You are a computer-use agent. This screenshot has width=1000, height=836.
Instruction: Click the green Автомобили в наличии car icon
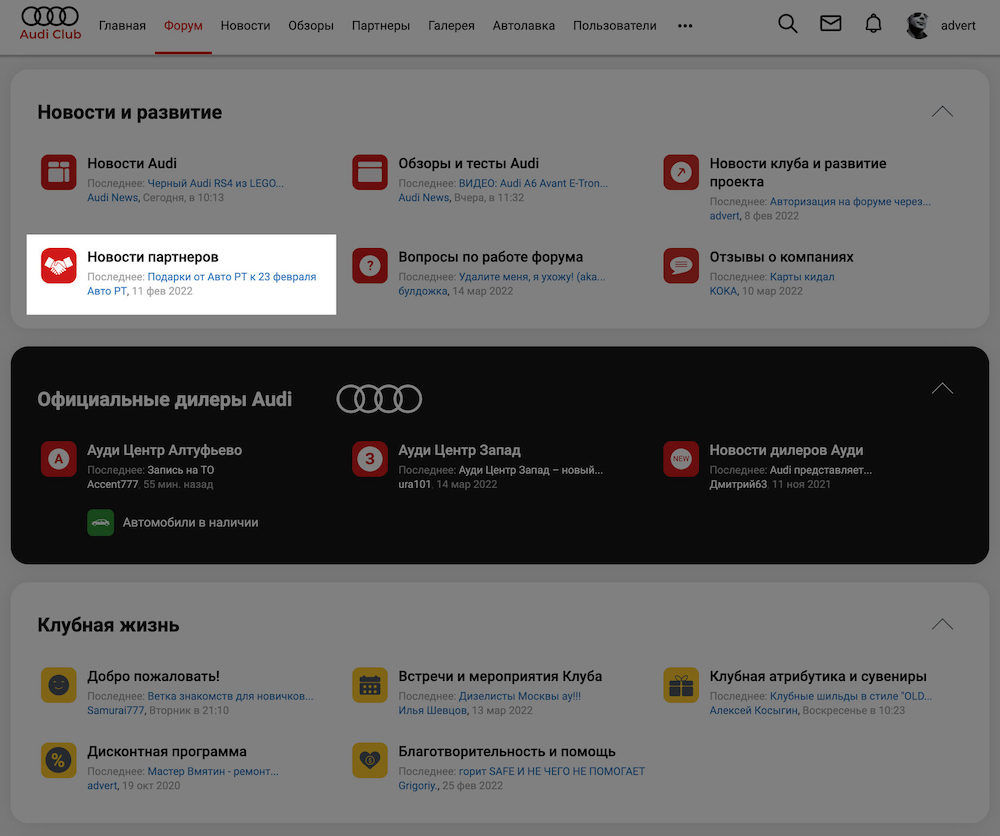101,522
